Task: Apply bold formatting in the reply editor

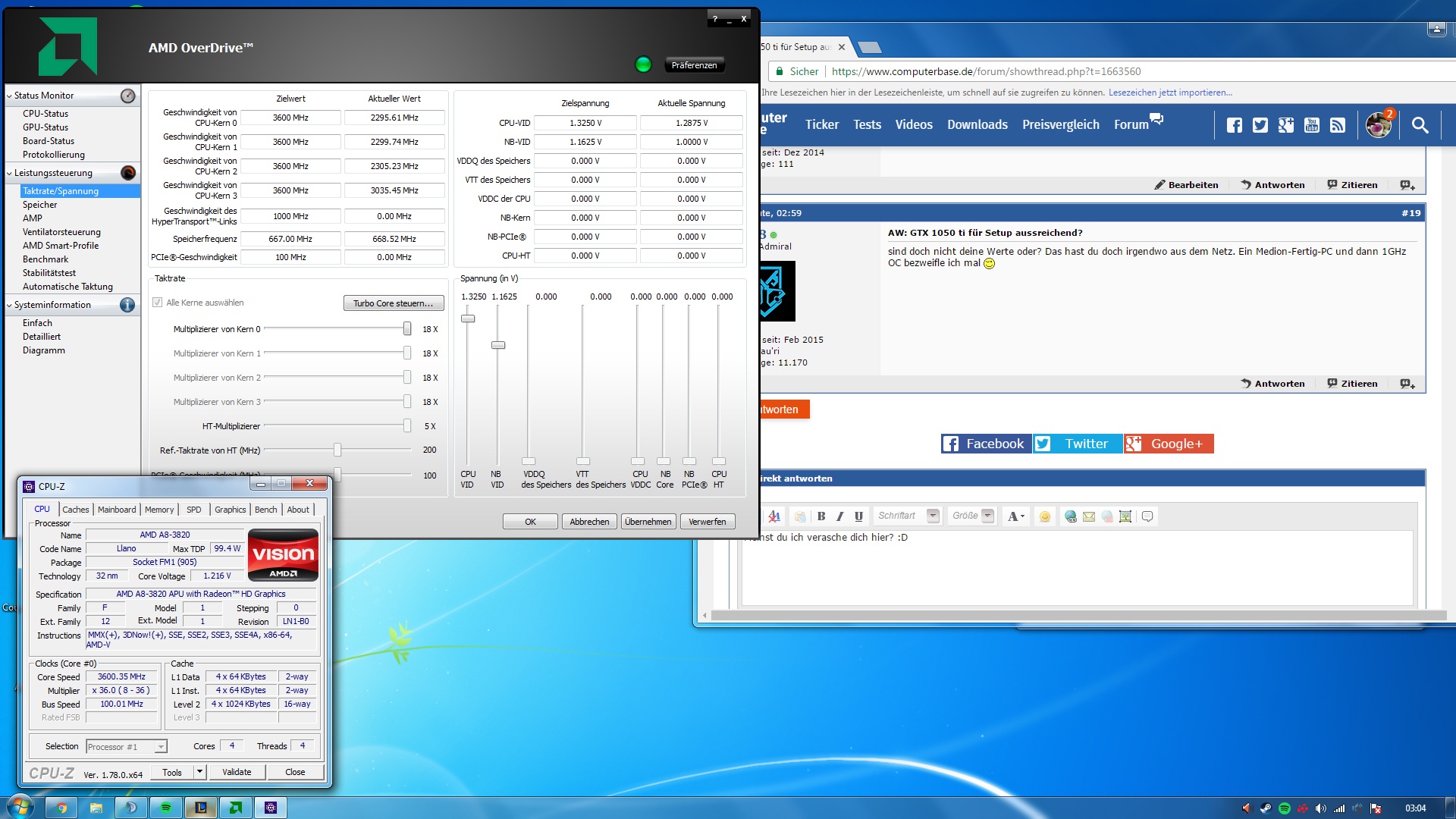Action: [x=821, y=516]
